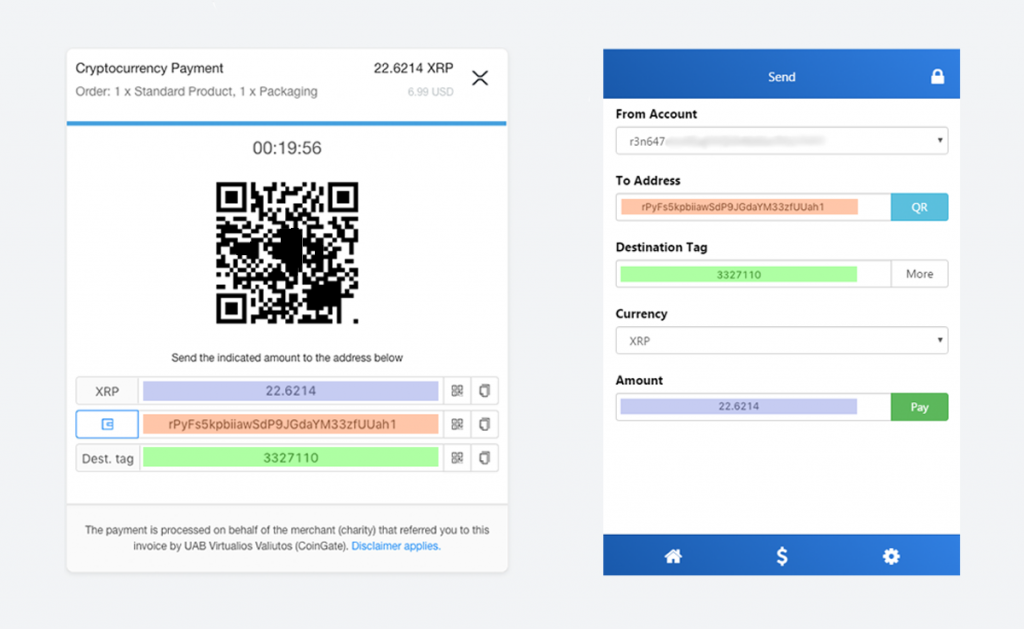Click the Destination Tag input field
This screenshot has width=1024, height=629.
coord(754,274)
